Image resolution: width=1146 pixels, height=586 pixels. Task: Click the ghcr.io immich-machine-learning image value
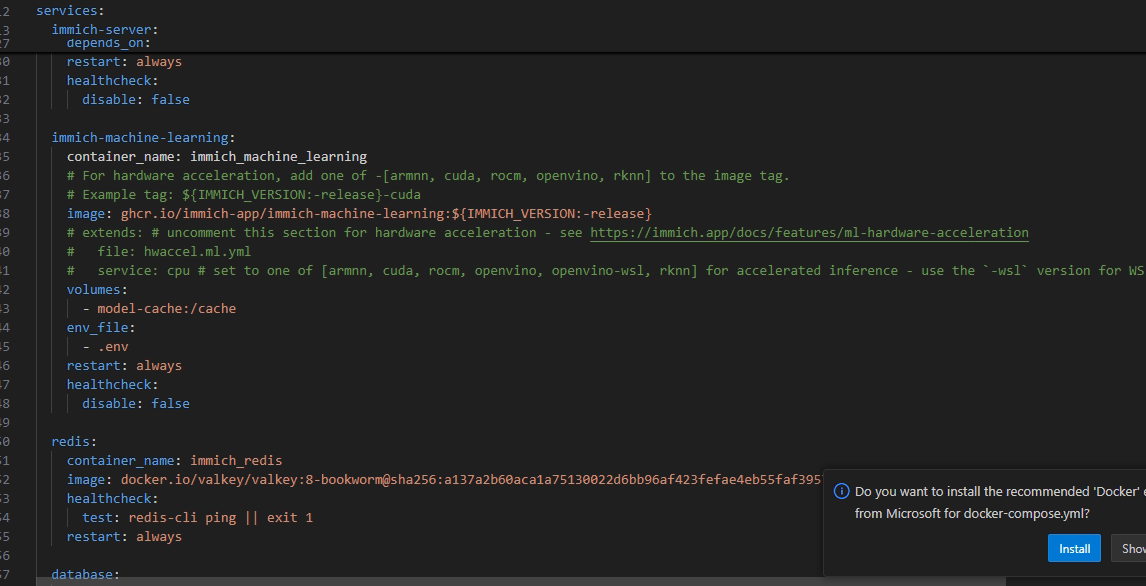[x=386, y=214]
